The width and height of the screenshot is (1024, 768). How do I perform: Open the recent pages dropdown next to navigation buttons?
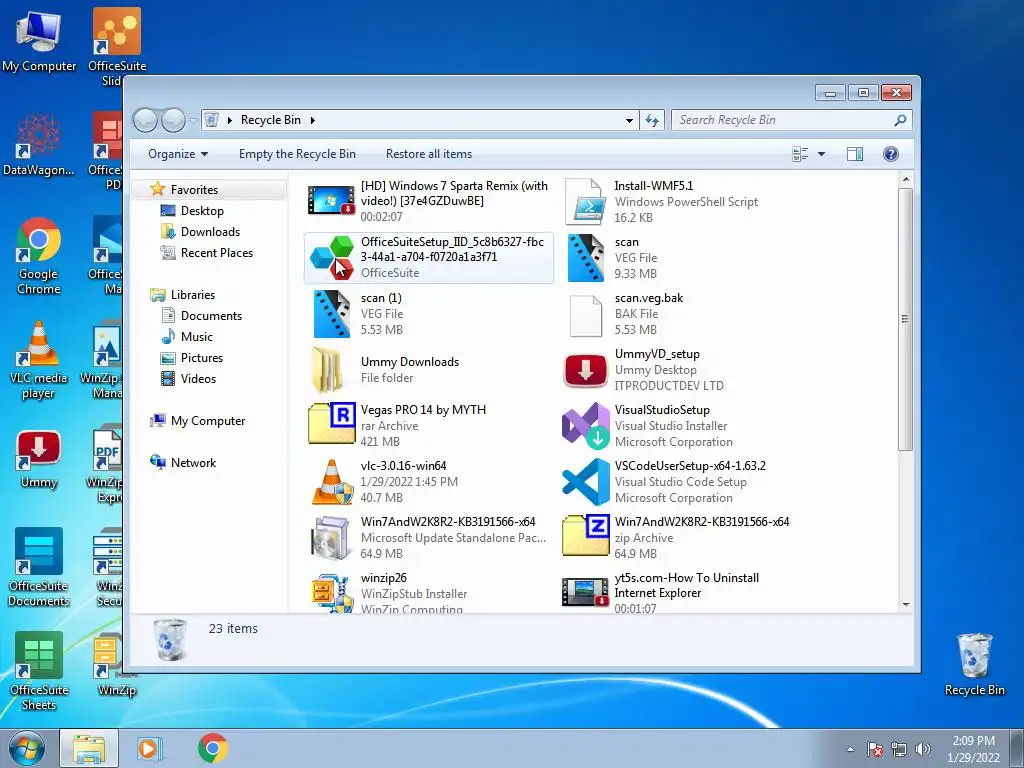click(x=193, y=120)
